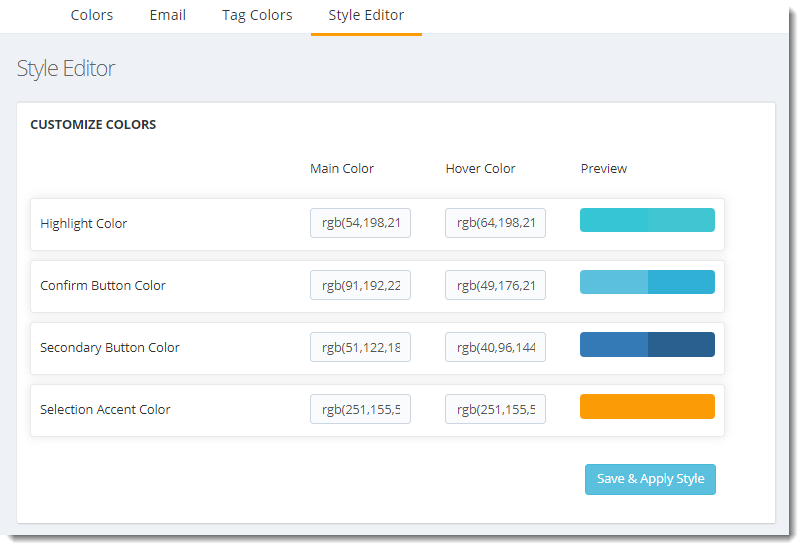Edit Selection Accent Color hover color field
This screenshot has height=550, width=804.
click(x=495, y=409)
